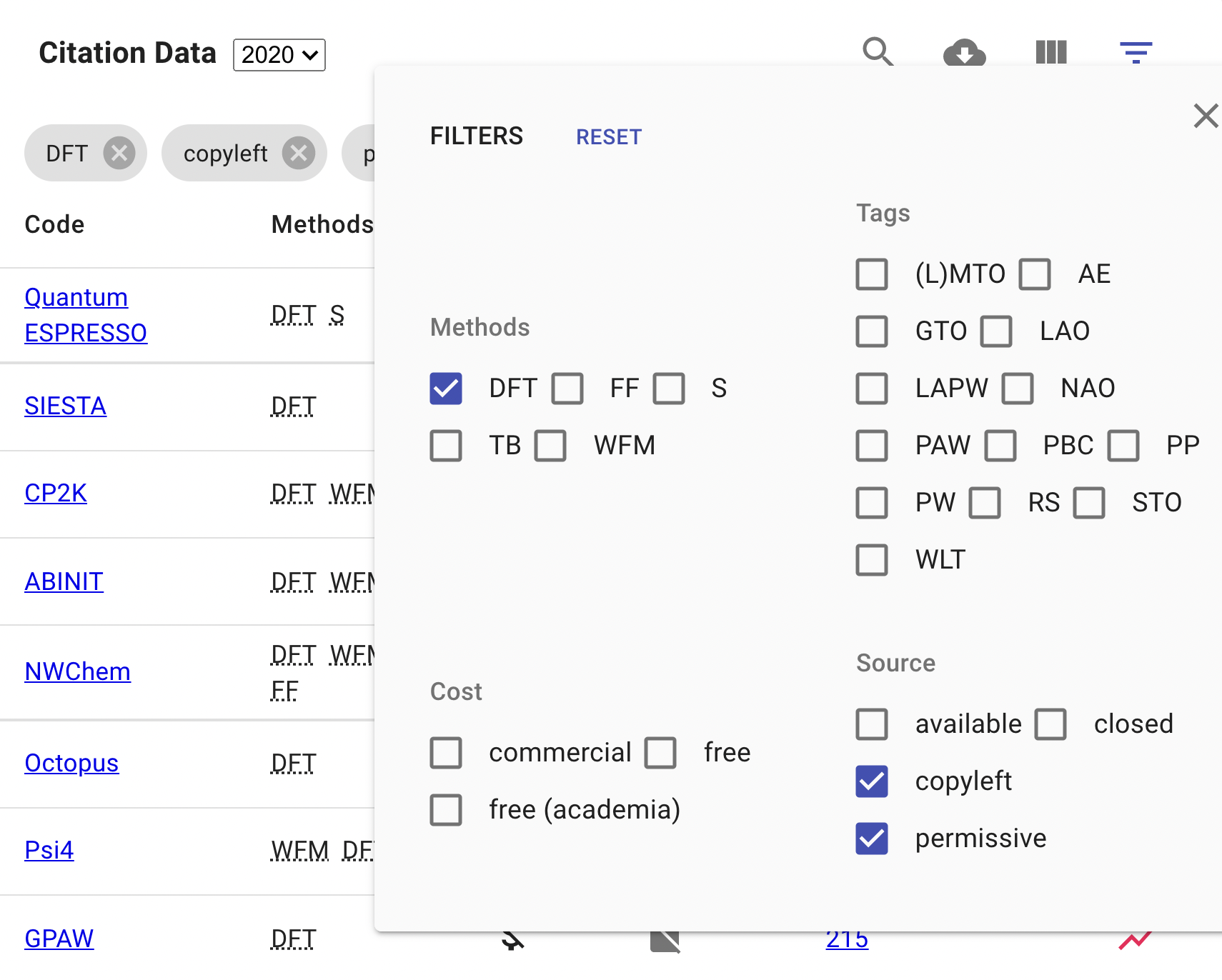Open the NWChem link
This screenshot has height=980, width=1222.
pos(77,671)
